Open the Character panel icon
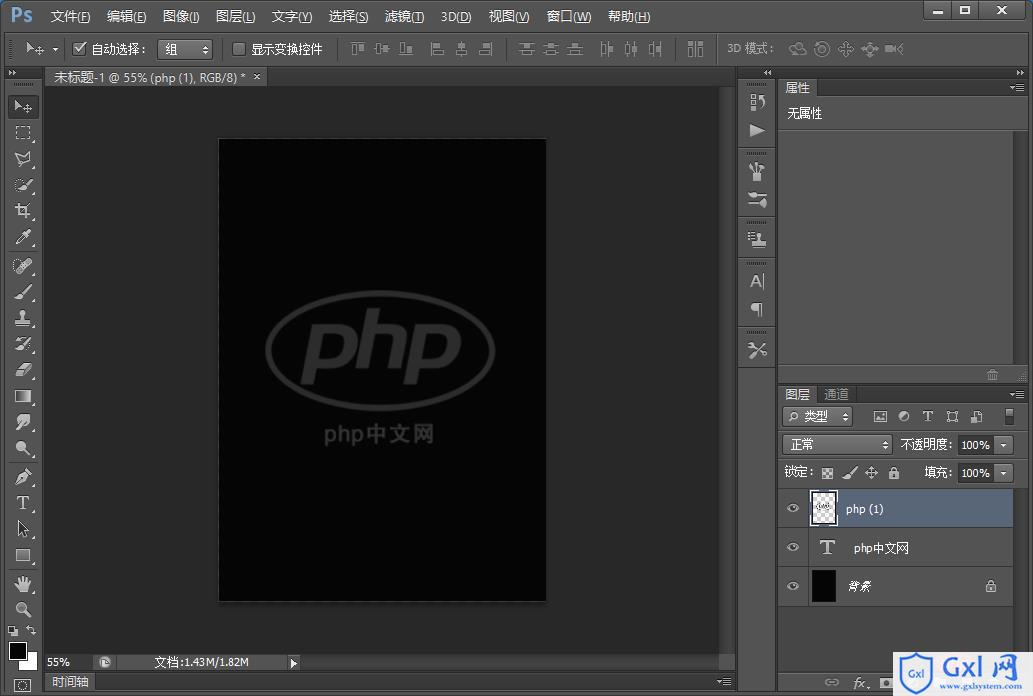 coord(757,281)
